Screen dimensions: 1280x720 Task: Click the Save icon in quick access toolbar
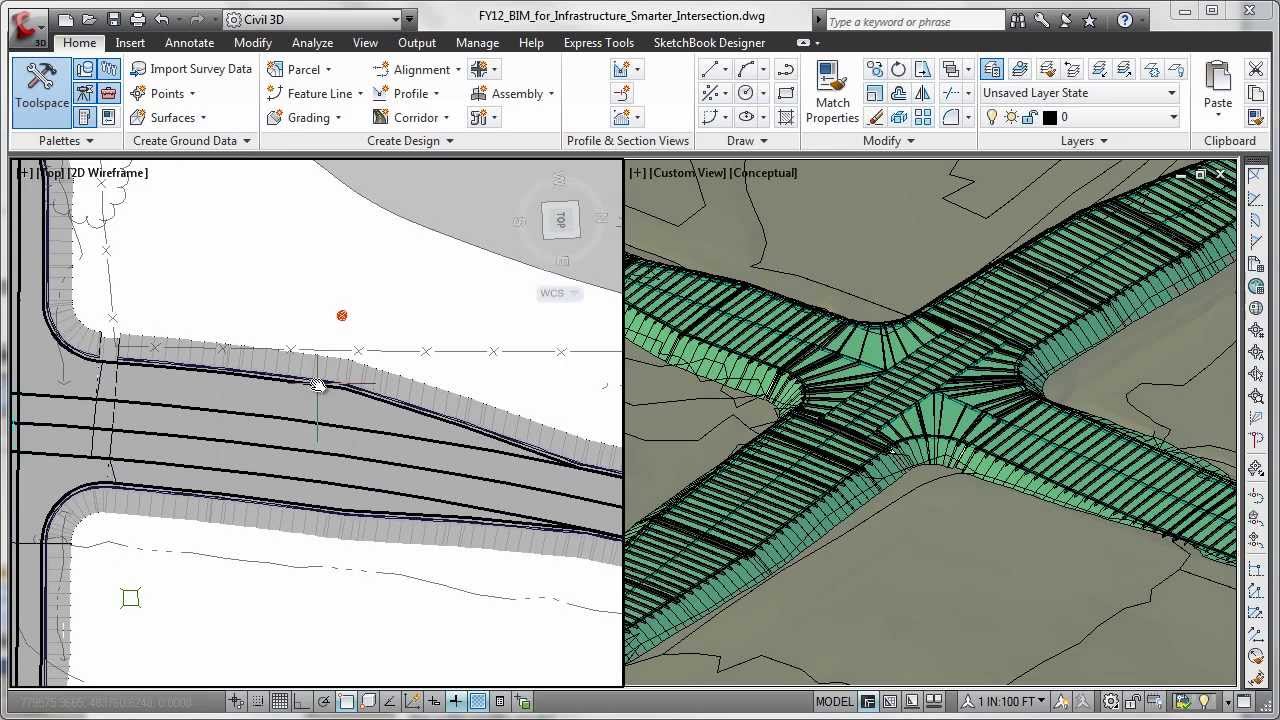point(114,19)
